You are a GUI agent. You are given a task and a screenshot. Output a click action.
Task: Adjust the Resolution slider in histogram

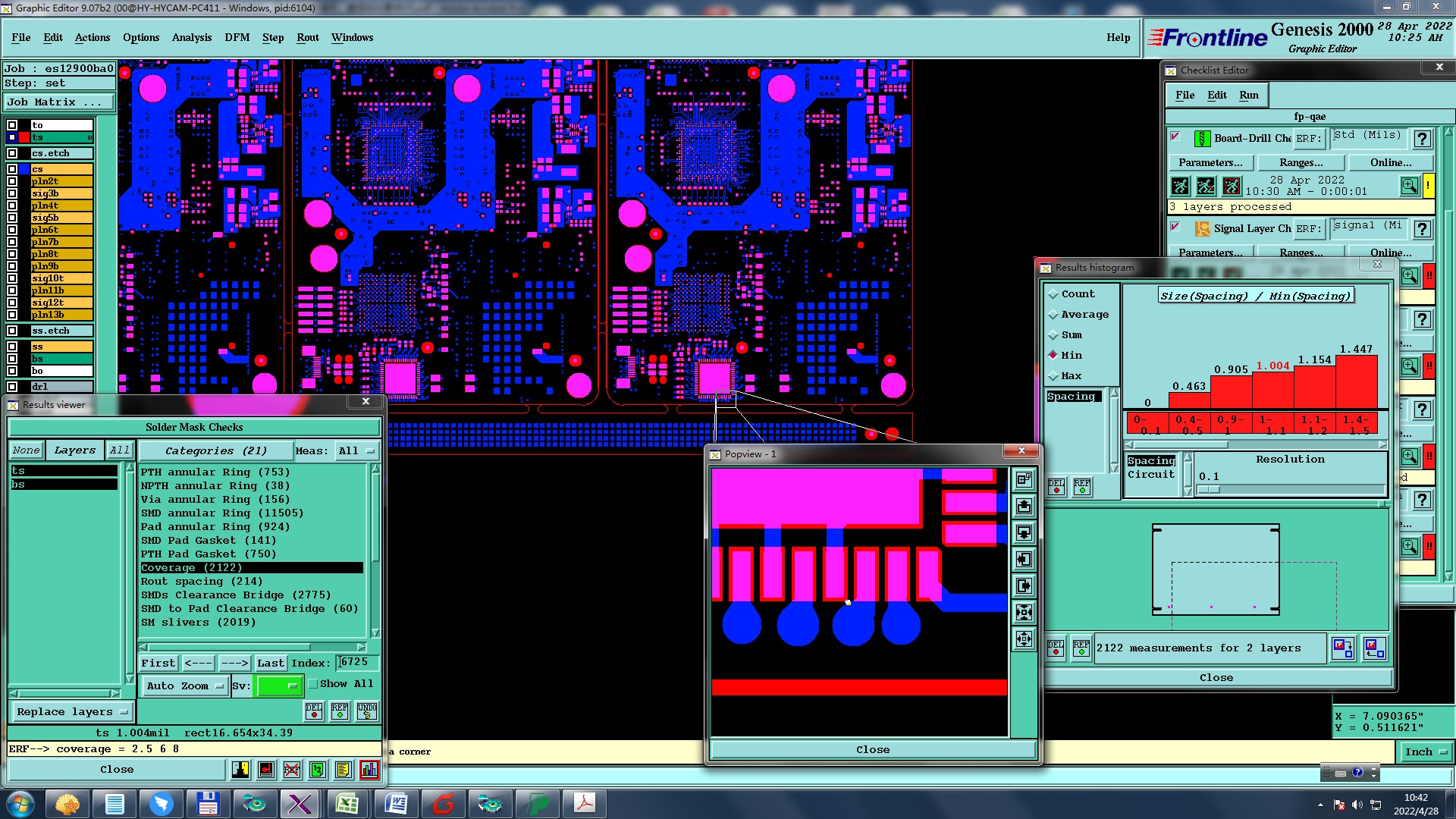tap(1209, 490)
